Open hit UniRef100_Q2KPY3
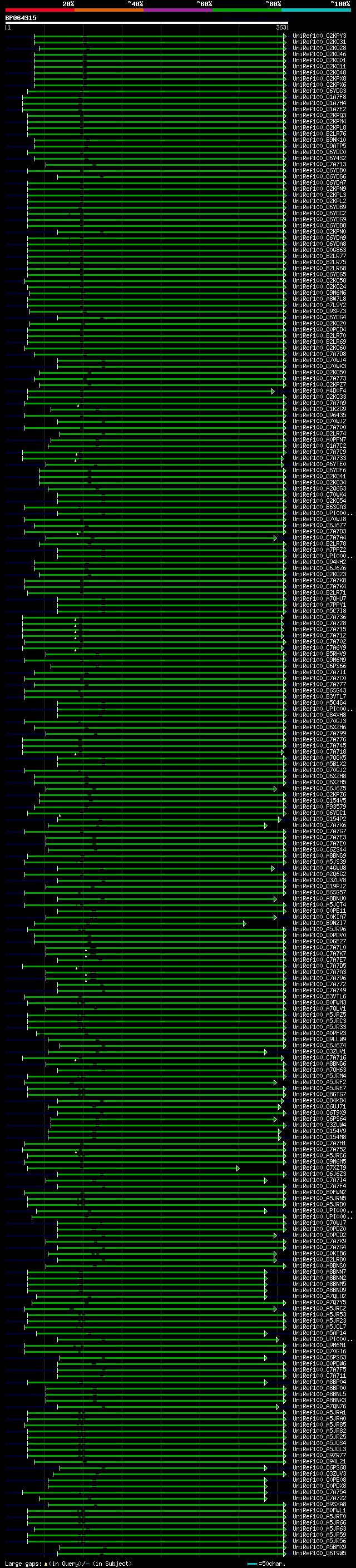The height and width of the screenshot is (1568, 356). pyautogui.click(x=319, y=36)
